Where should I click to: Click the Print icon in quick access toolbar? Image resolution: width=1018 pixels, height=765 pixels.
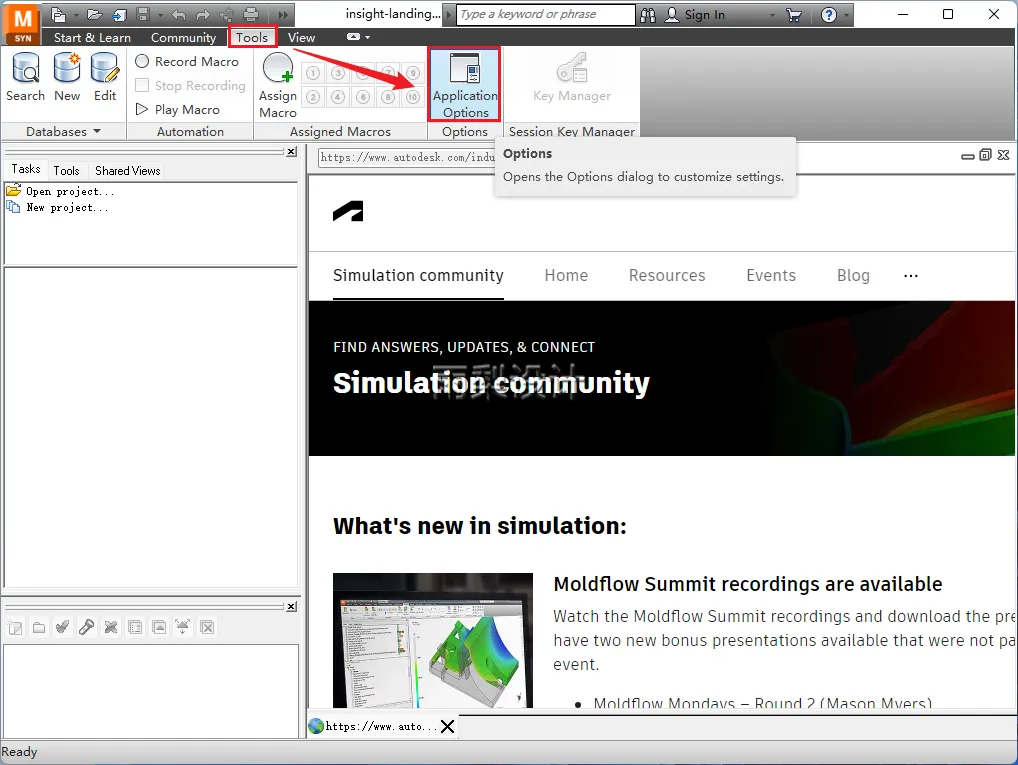[x=251, y=14]
